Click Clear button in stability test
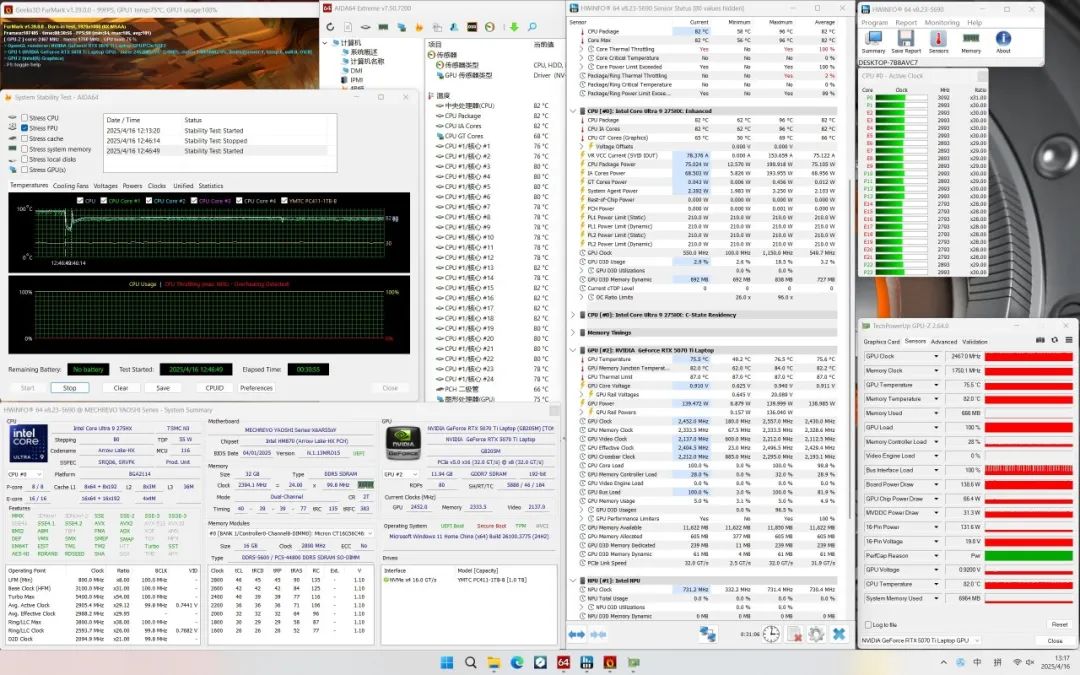Image resolution: width=1080 pixels, height=675 pixels. pos(121,388)
